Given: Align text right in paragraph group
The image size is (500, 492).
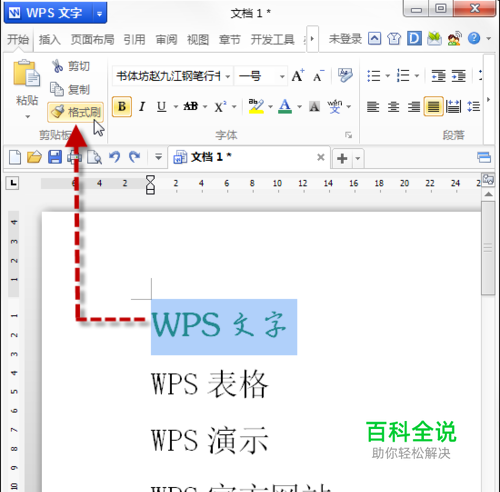Looking at the screenshot, I should click(x=414, y=107).
